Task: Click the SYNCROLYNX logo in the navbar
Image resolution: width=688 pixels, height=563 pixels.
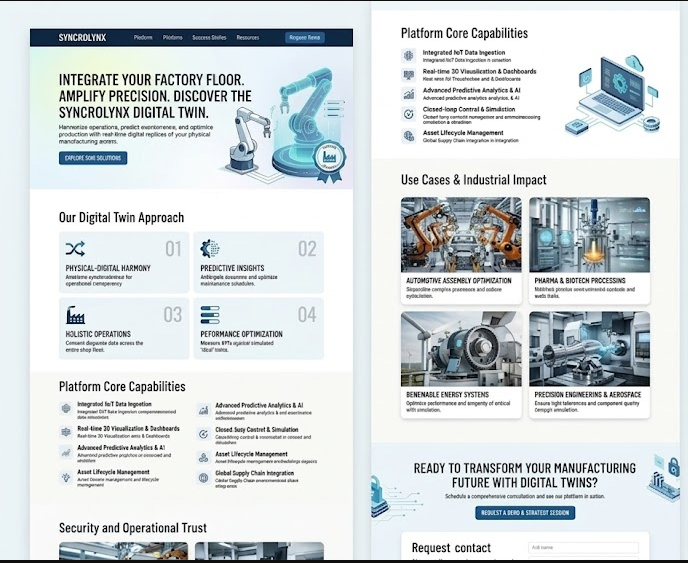Action: 82,38
